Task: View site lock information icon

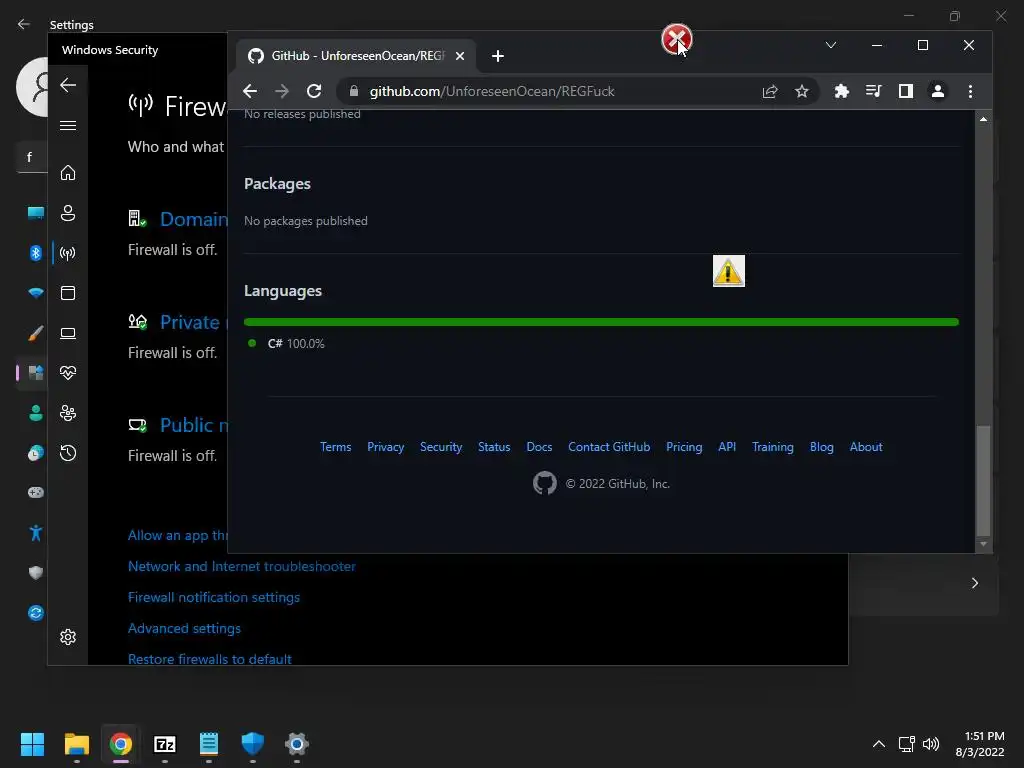Action: click(x=354, y=91)
